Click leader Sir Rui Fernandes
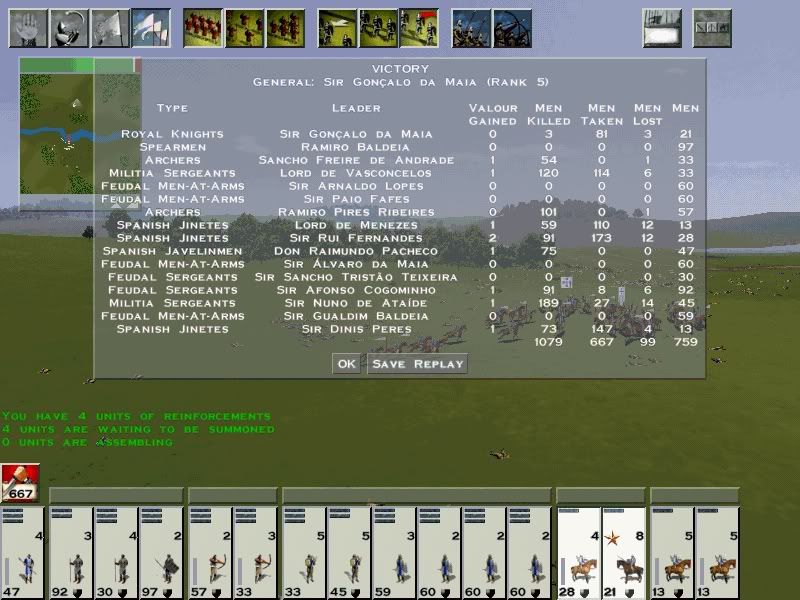 (356, 238)
